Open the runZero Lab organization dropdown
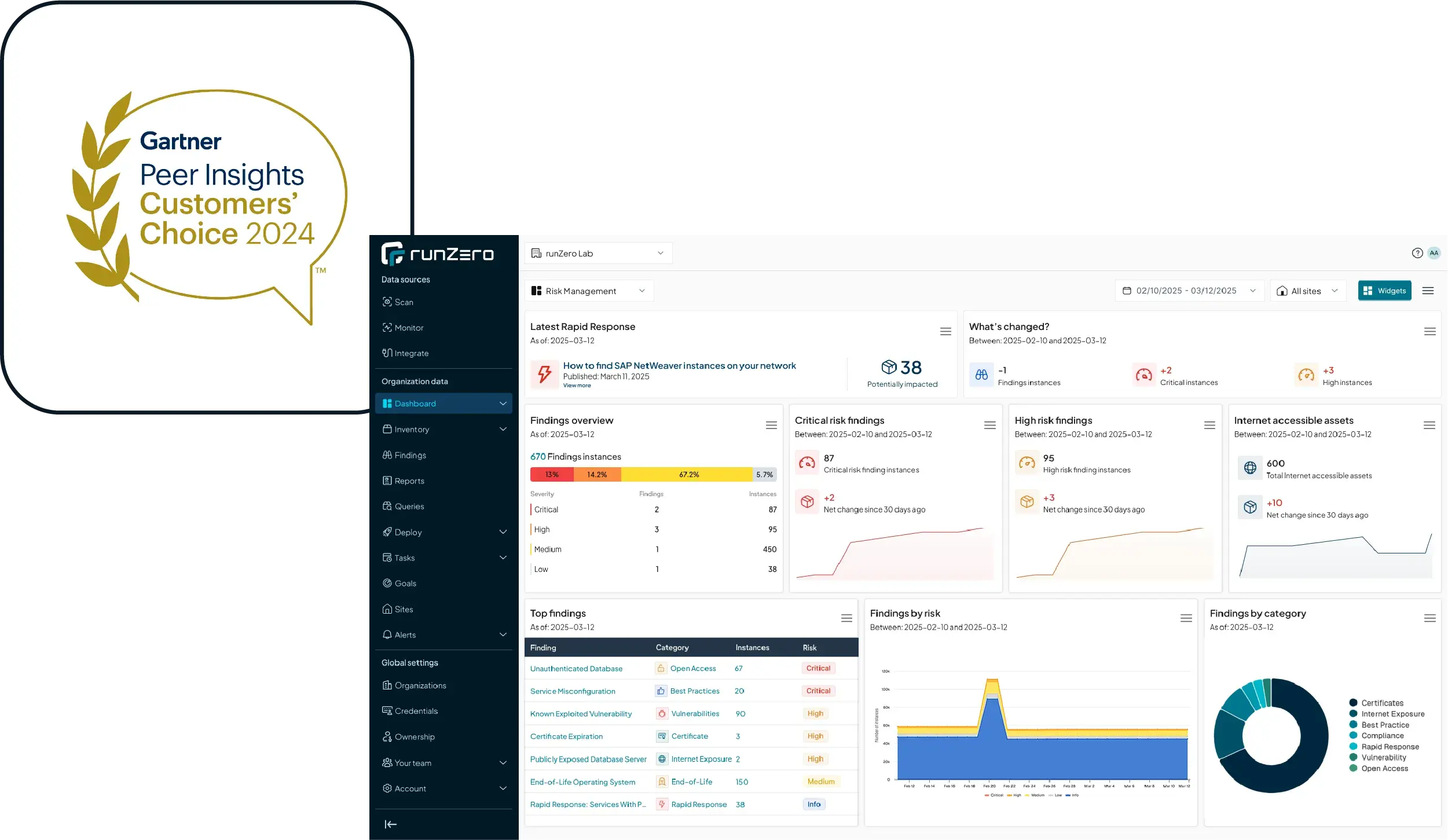Viewport: 1448px width, 840px height. click(x=598, y=253)
